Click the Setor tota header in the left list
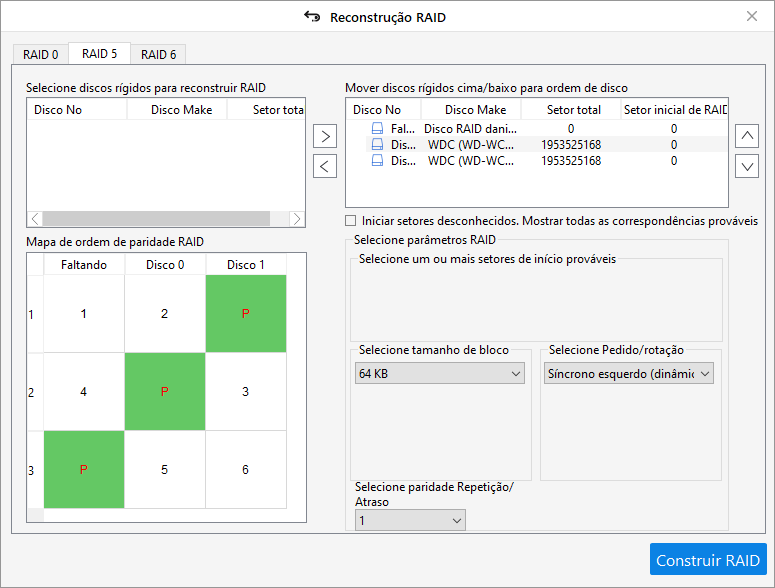775x588 pixels. tap(266, 110)
